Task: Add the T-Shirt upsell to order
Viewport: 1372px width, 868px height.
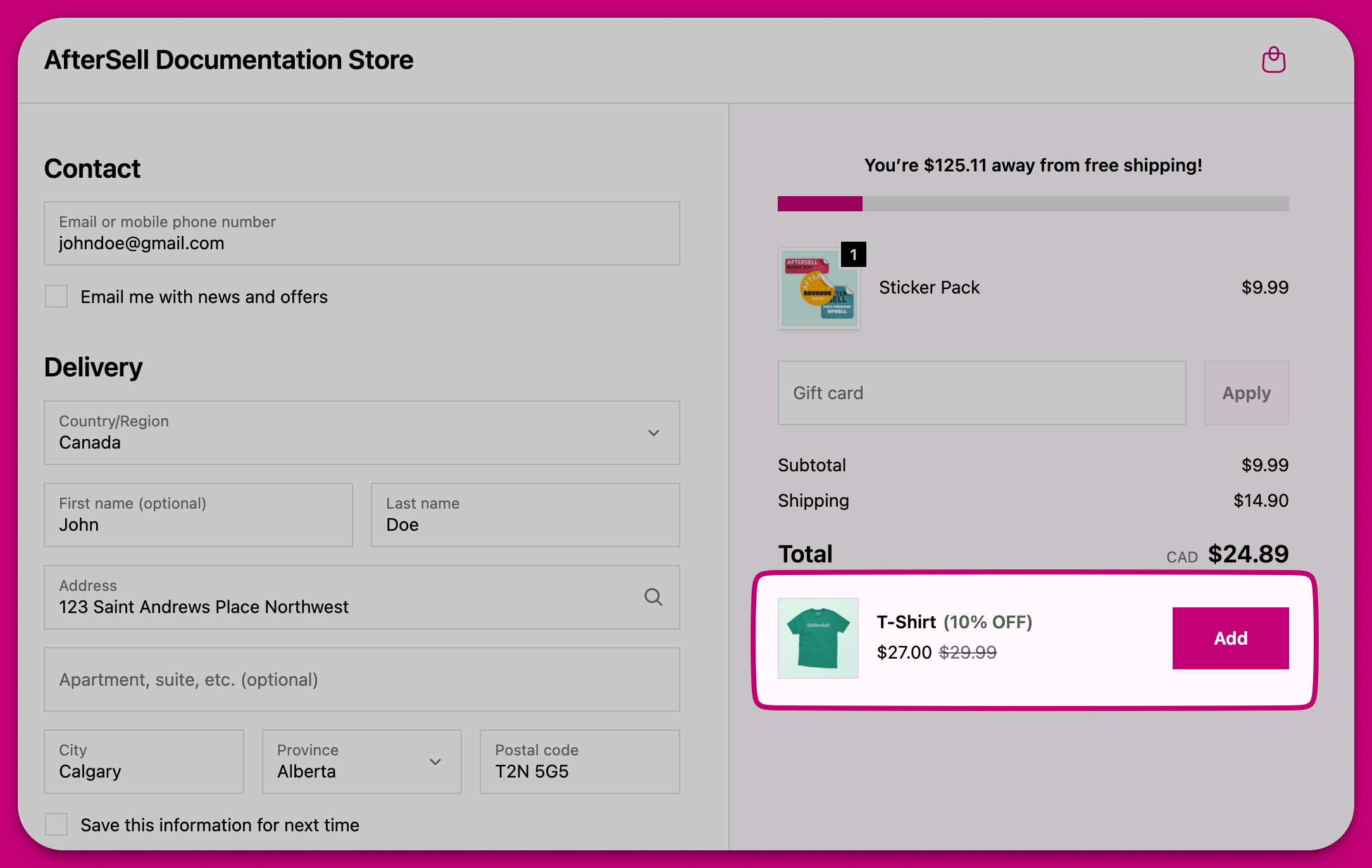Action: pyautogui.click(x=1230, y=638)
